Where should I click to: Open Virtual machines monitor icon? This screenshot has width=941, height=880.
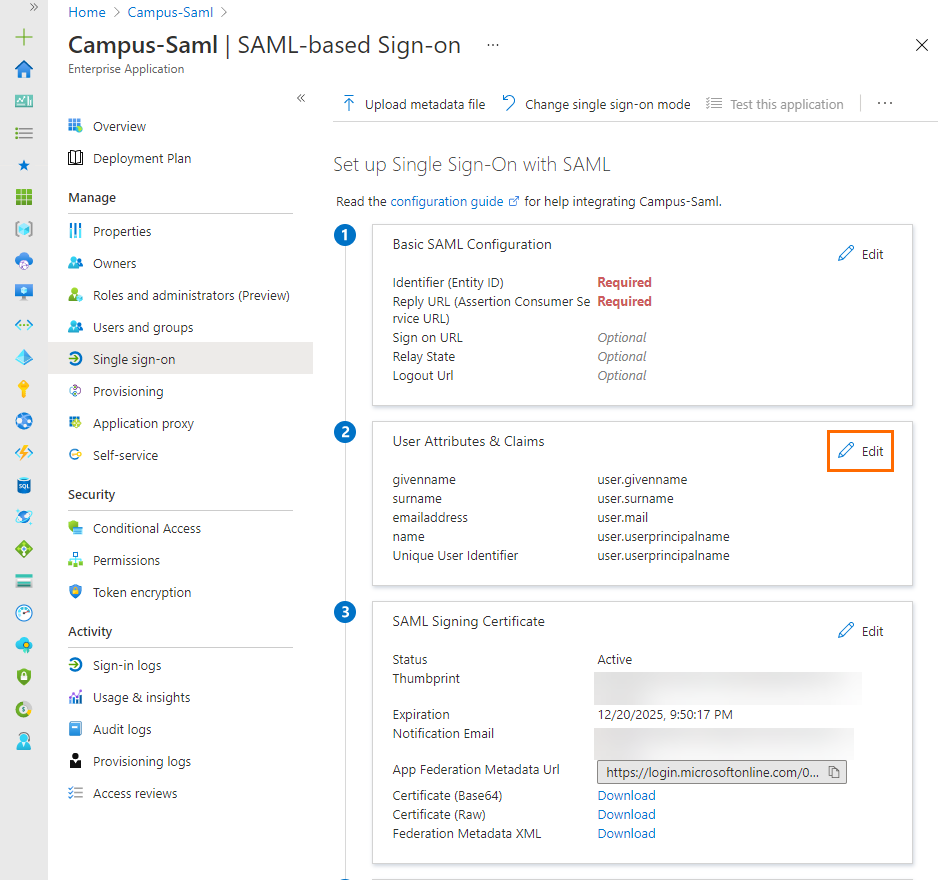[x=24, y=292]
